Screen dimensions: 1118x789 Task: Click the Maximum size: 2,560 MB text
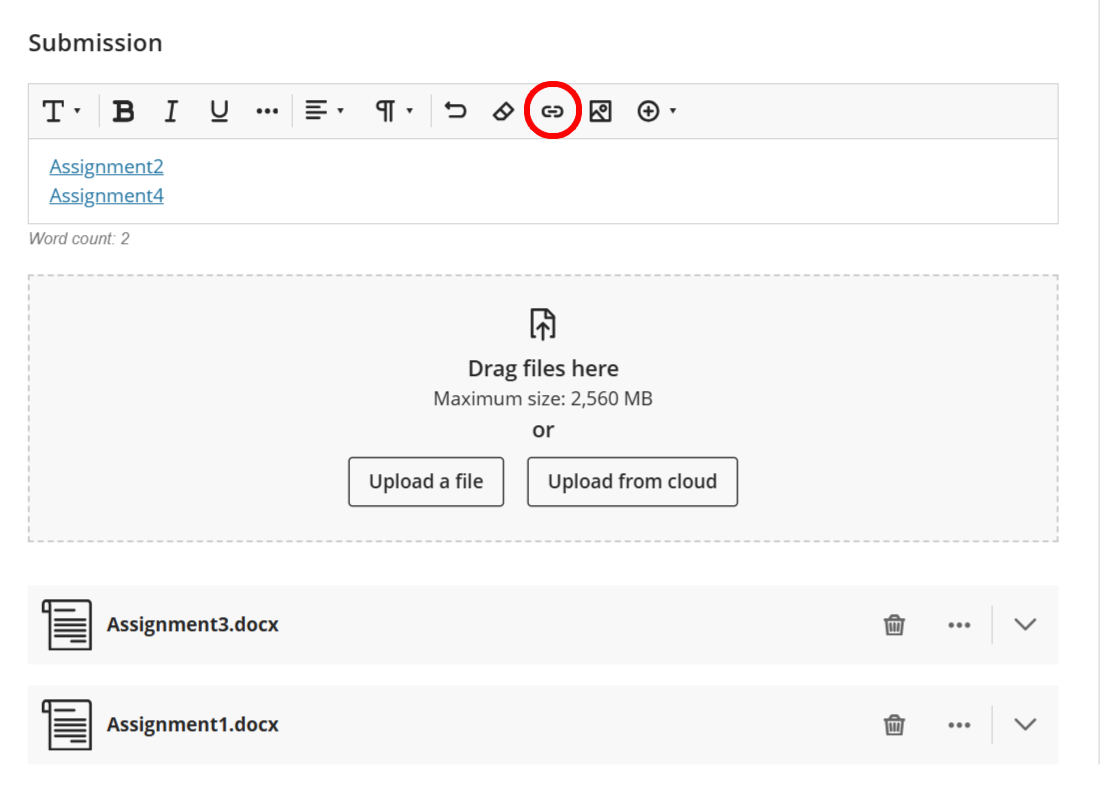point(543,398)
